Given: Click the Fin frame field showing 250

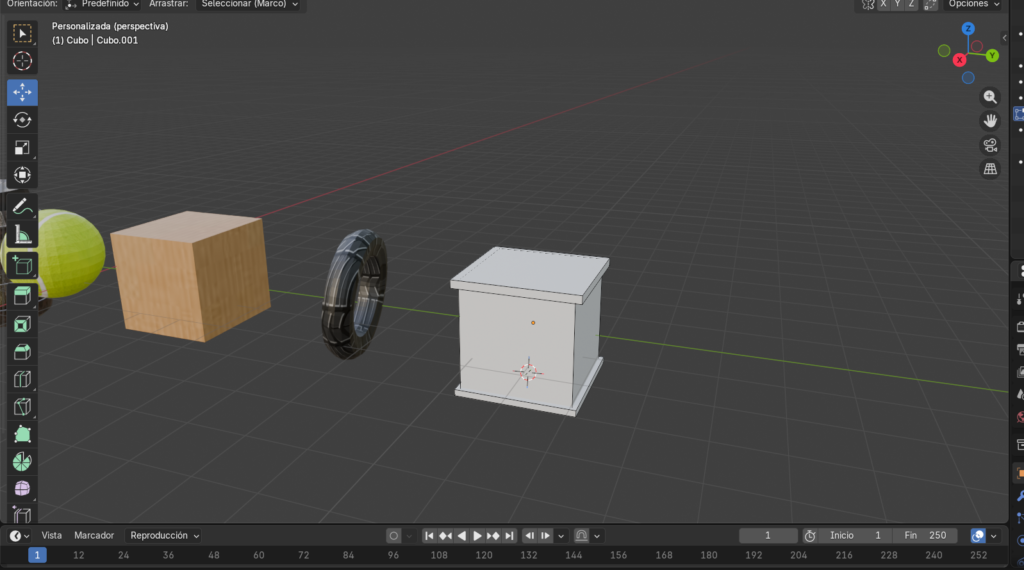Looking at the screenshot, I should [x=925, y=536].
